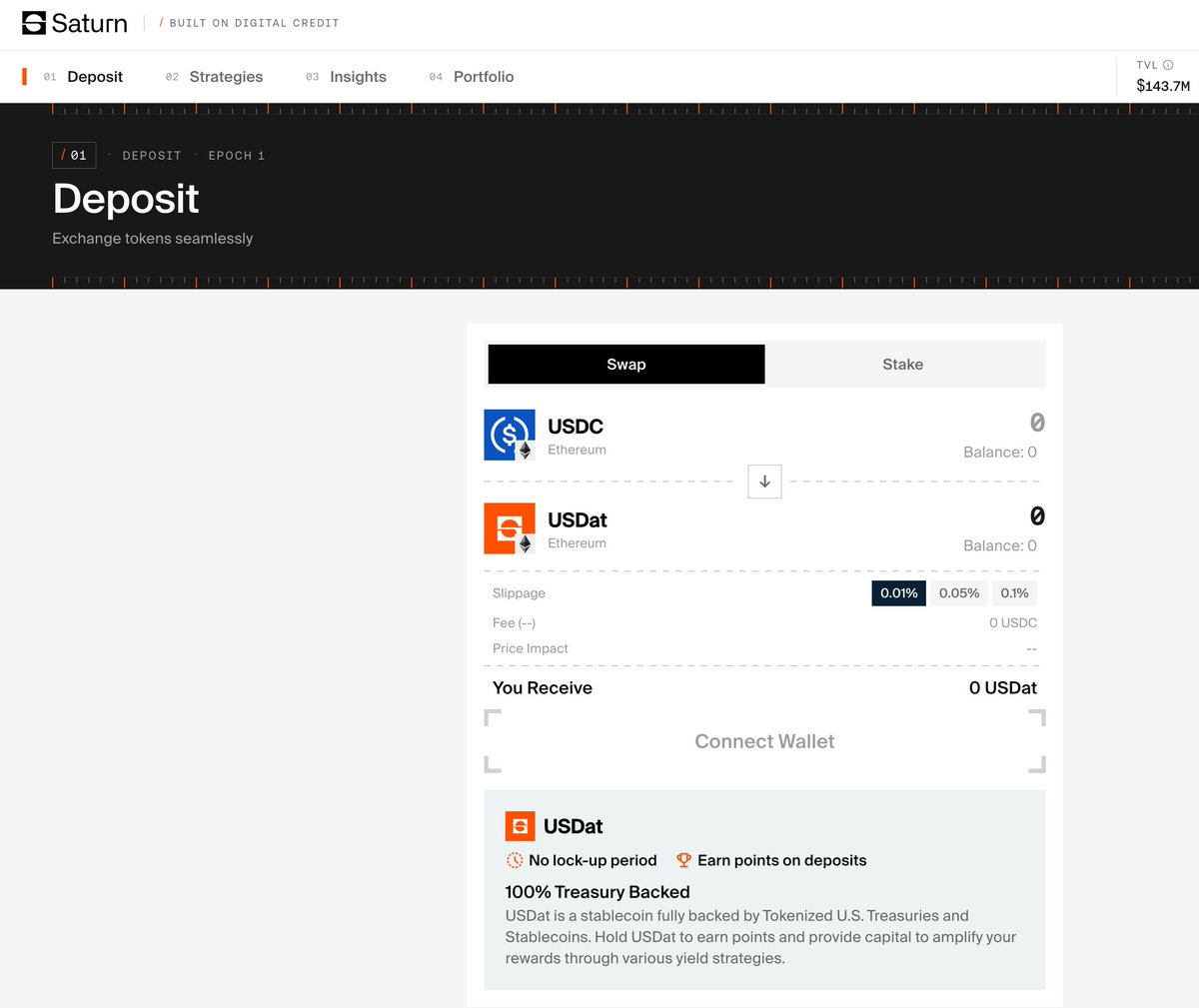Click the 'Slippage' label
The width and height of the screenshot is (1199, 1008).
[519, 593]
